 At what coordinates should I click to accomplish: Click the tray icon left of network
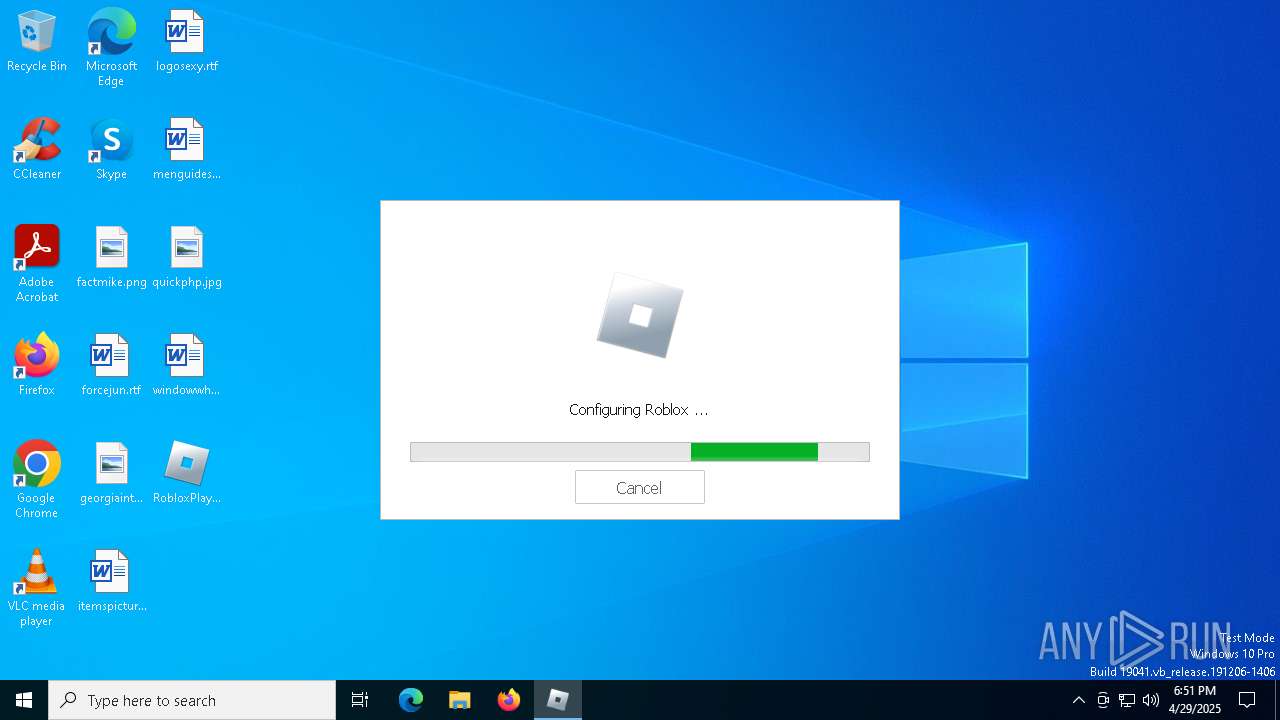coord(1103,700)
